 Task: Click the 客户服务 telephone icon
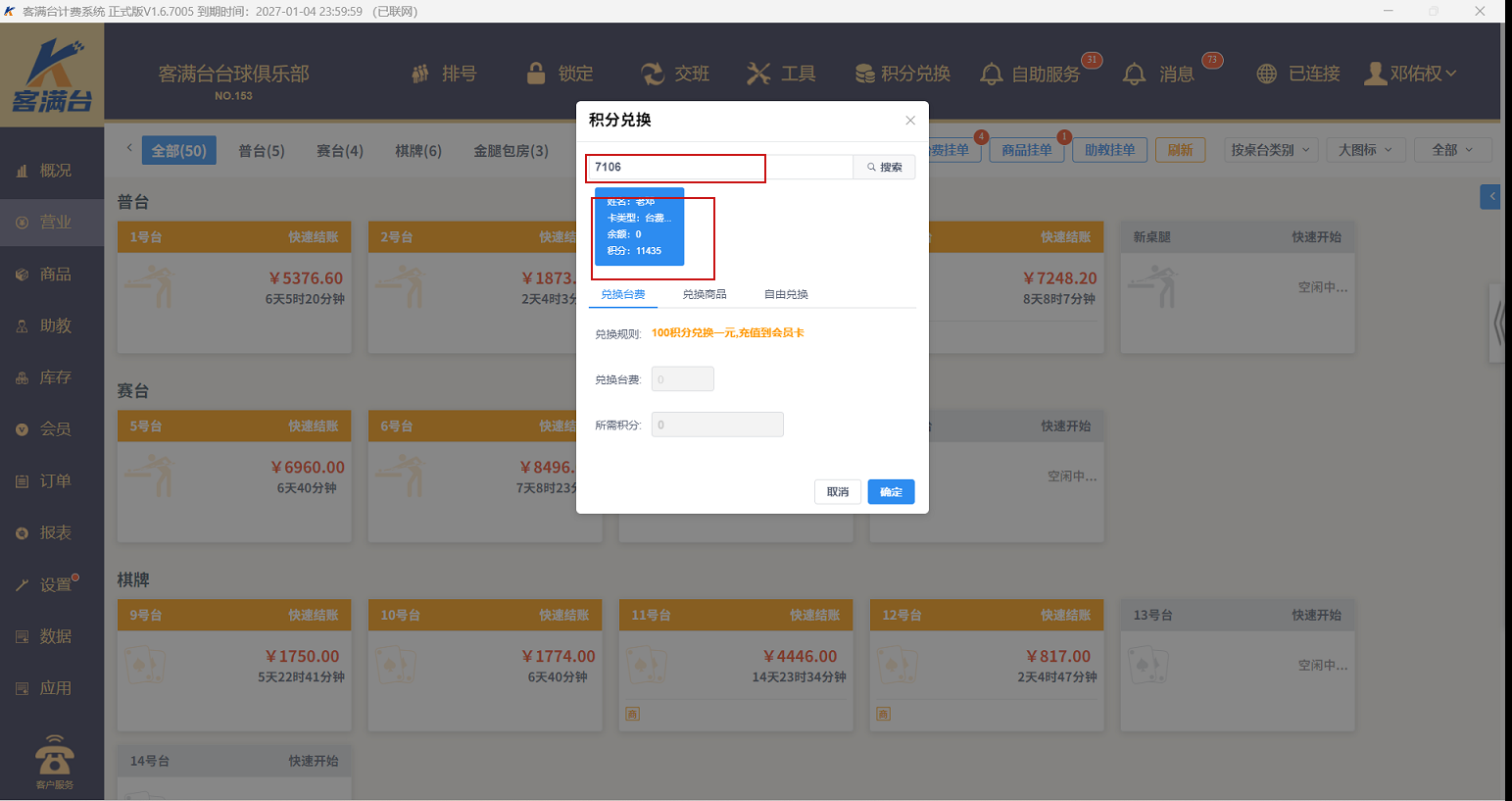coord(54,757)
